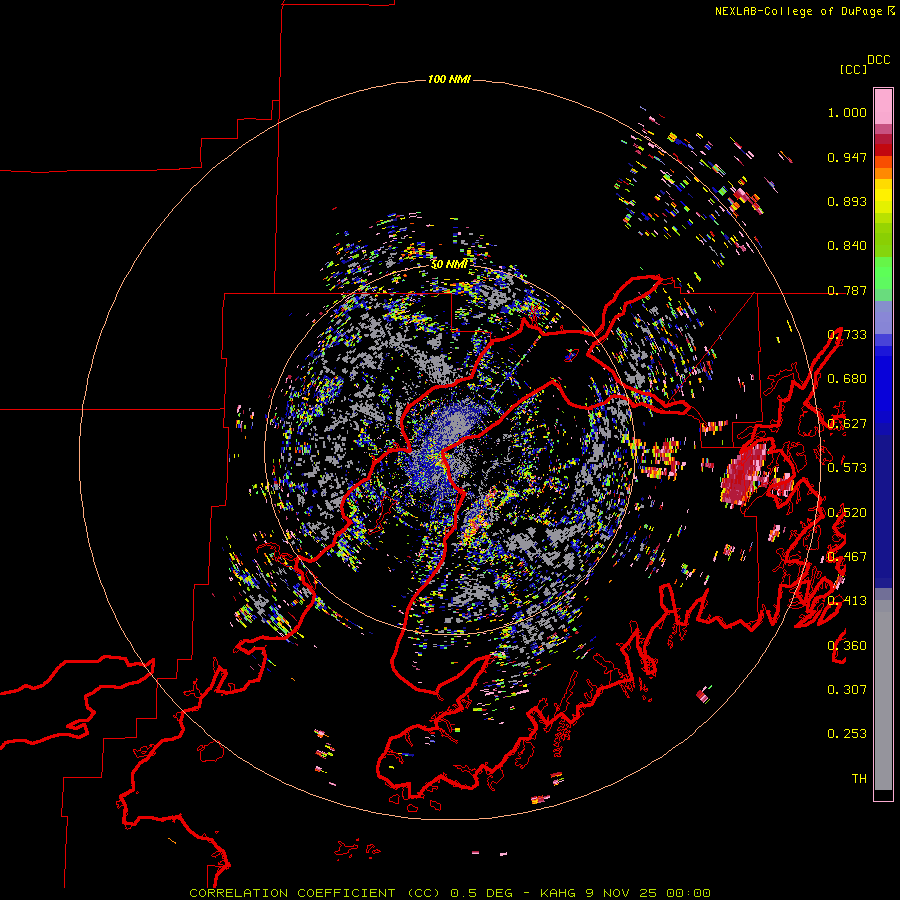The height and width of the screenshot is (900, 900).
Task: Click the 0.307 color scale value
Action: pyautogui.click(x=847, y=690)
